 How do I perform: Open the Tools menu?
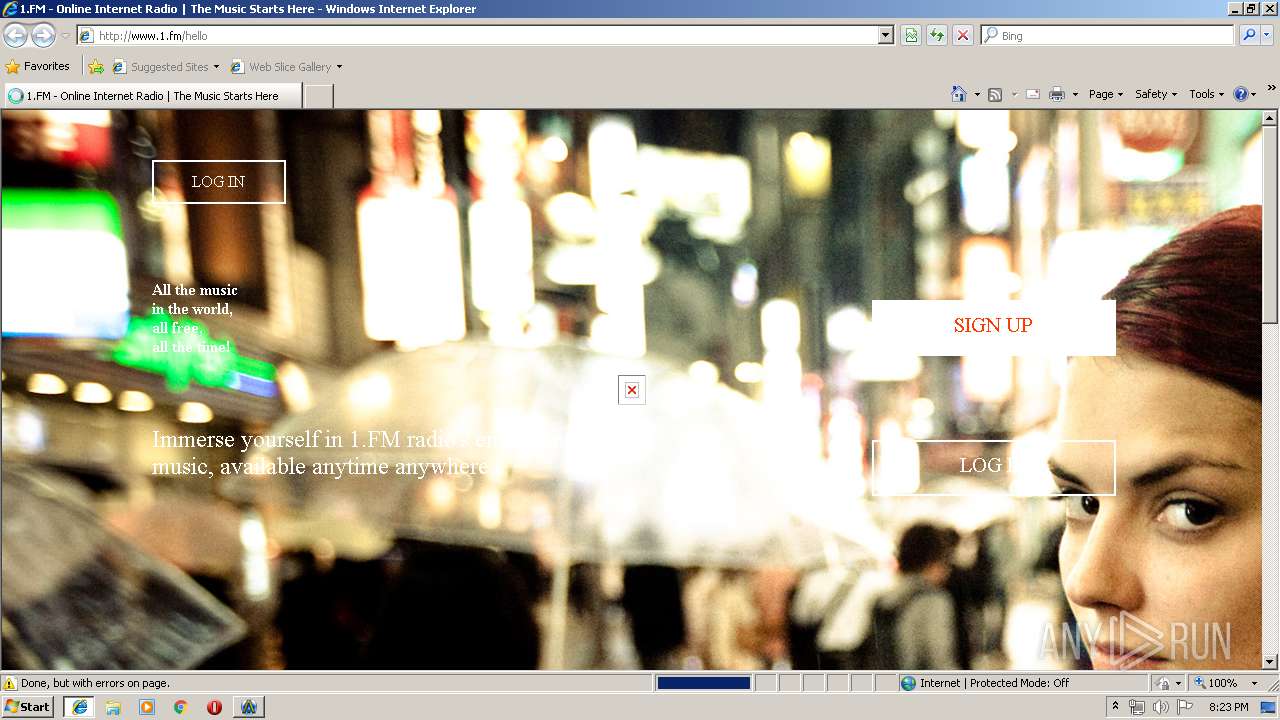tap(1207, 94)
